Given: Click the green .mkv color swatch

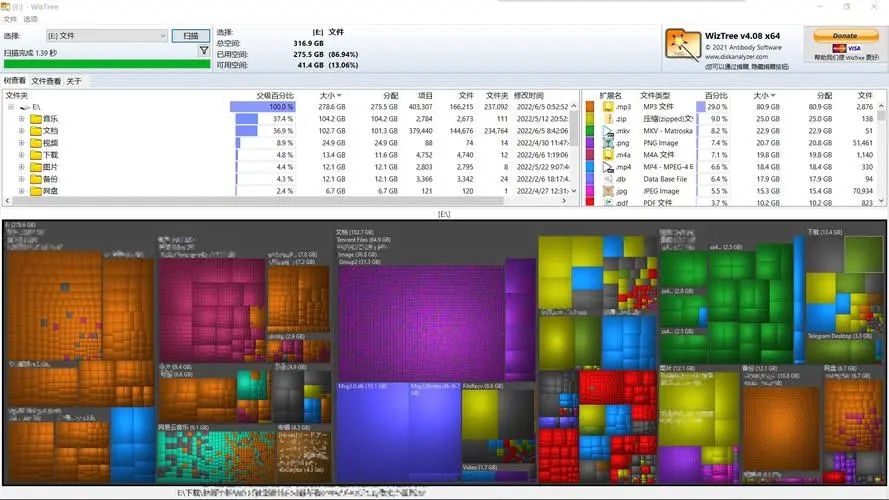Looking at the screenshot, I should (590, 131).
